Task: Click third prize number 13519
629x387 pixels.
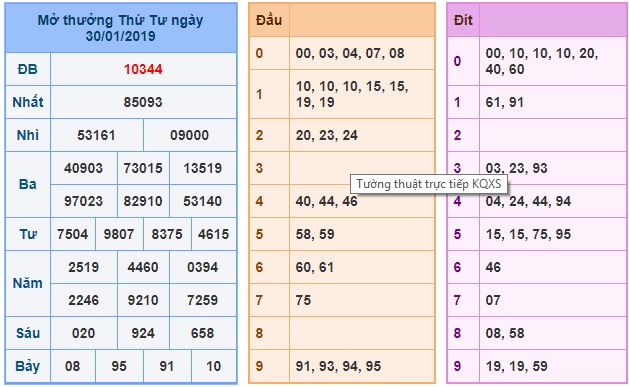Action: coord(203,168)
